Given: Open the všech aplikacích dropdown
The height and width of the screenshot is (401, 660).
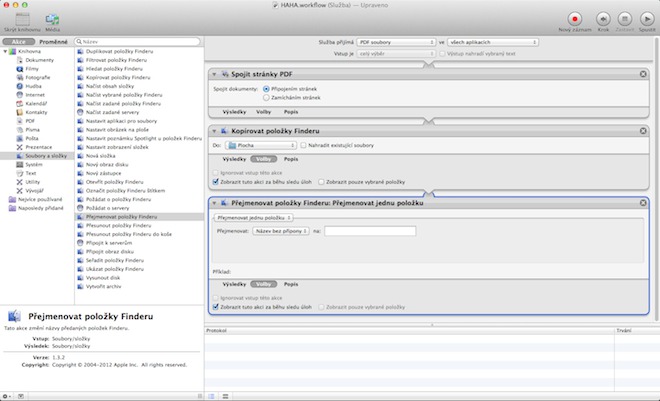Looking at the screenshot, I should 492,43.
